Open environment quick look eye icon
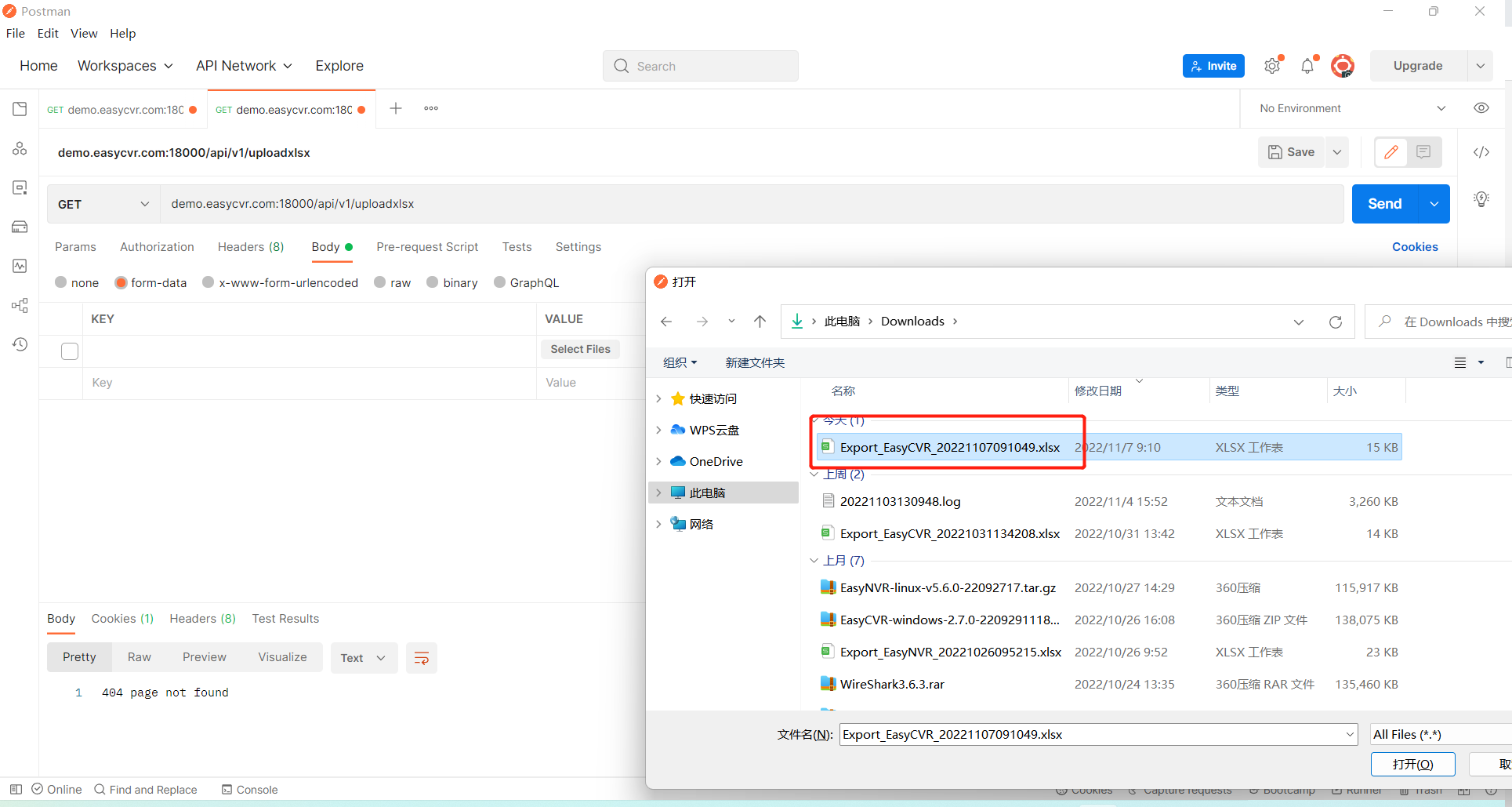Screen dimensions: 1512x807 point(1481,108)
